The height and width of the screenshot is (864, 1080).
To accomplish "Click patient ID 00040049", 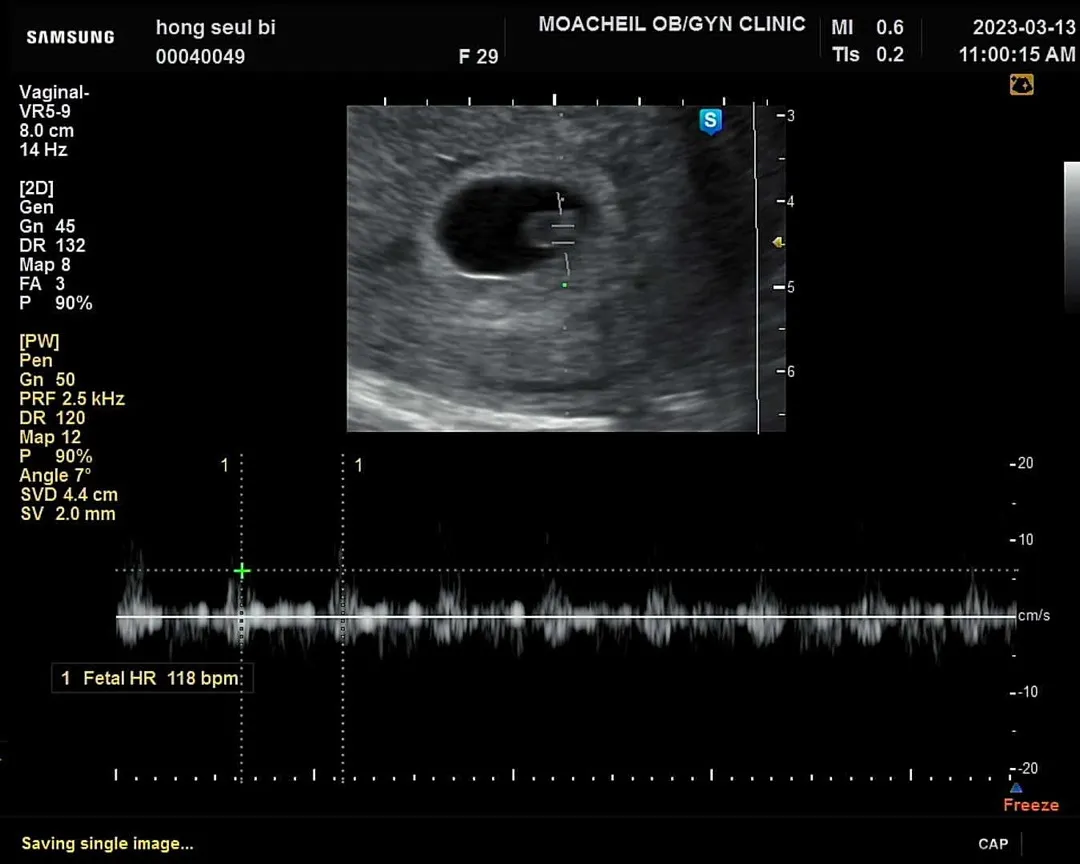I will (x=200, y=56).
